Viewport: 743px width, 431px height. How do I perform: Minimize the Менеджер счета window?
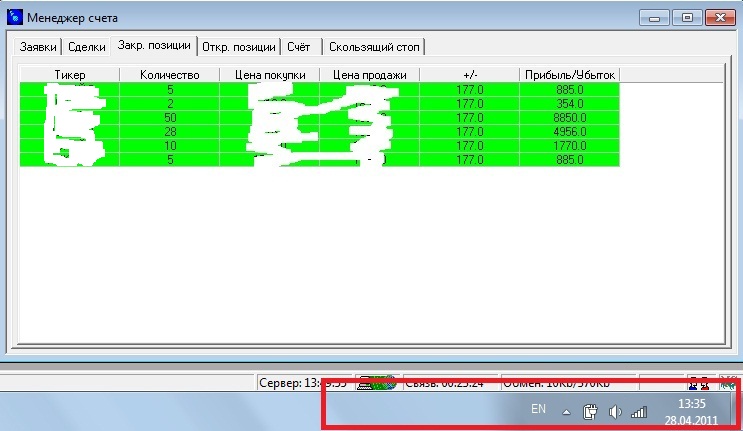click(654, 18)
